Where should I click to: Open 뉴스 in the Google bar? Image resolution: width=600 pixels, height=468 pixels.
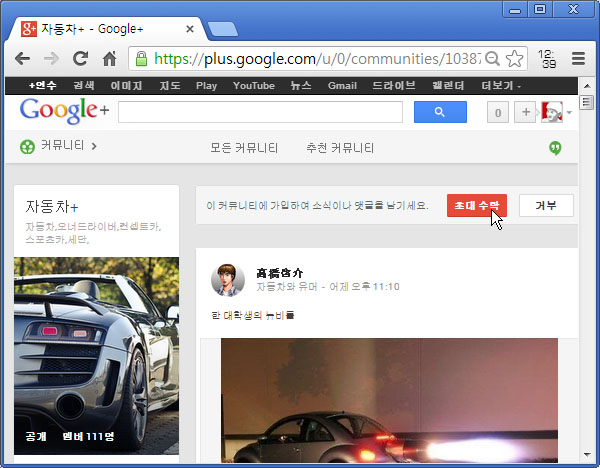click(x=301, y=86)
